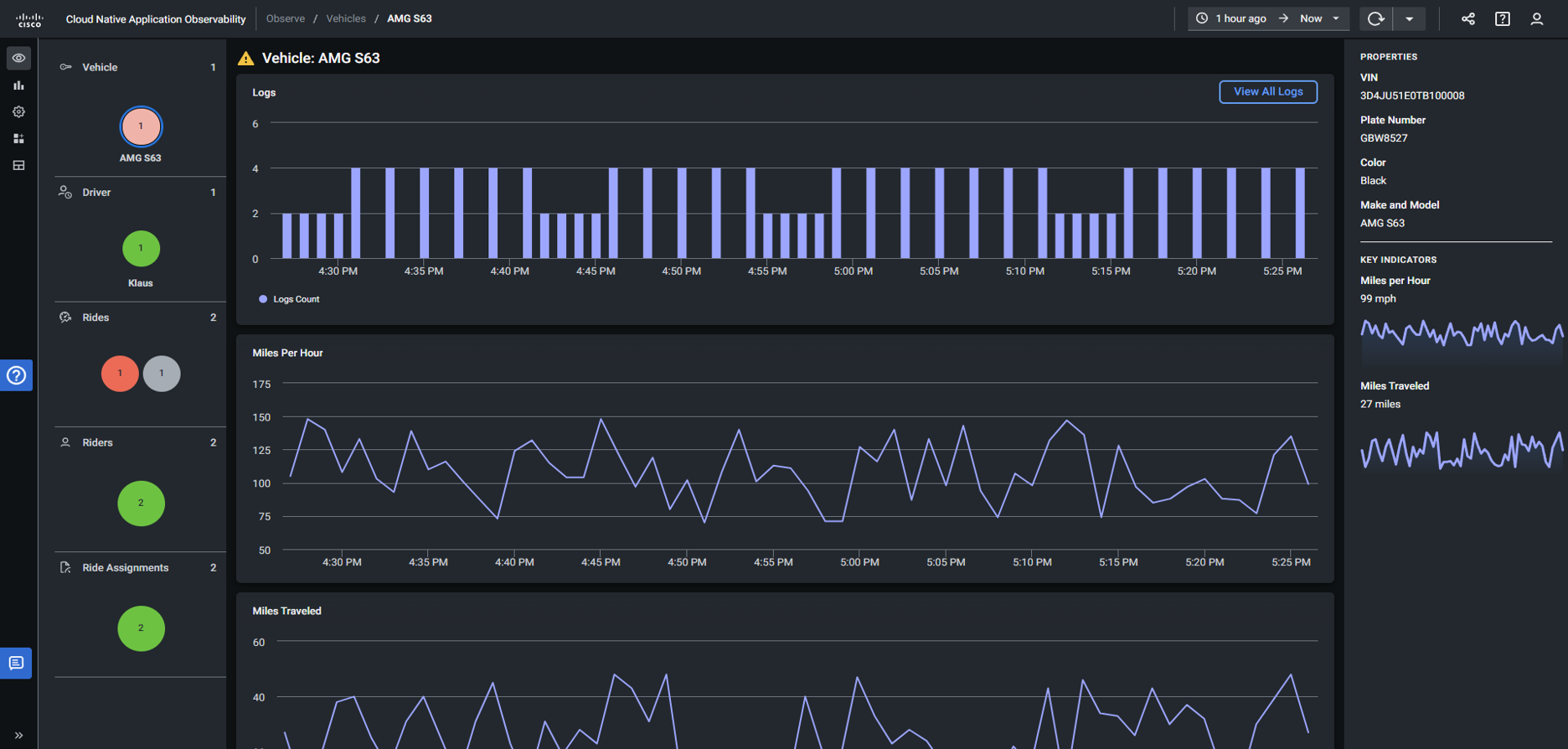Click the Observe eye icon in sidebar
The height and width of the screenshot is (749, 1568).
(x=18, y=58)
